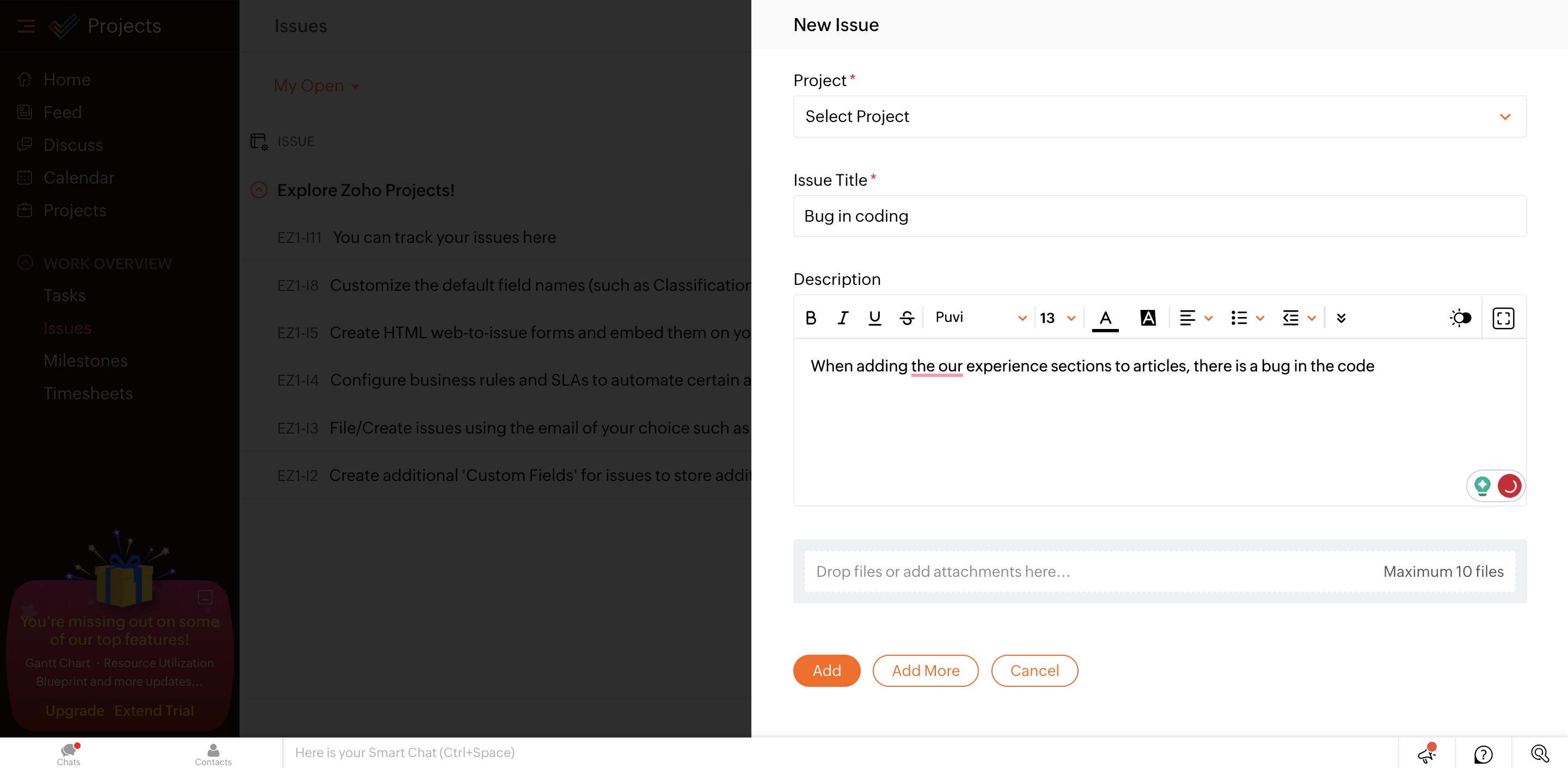Click the Add More button
The image size is (1568, 768).
924,671
